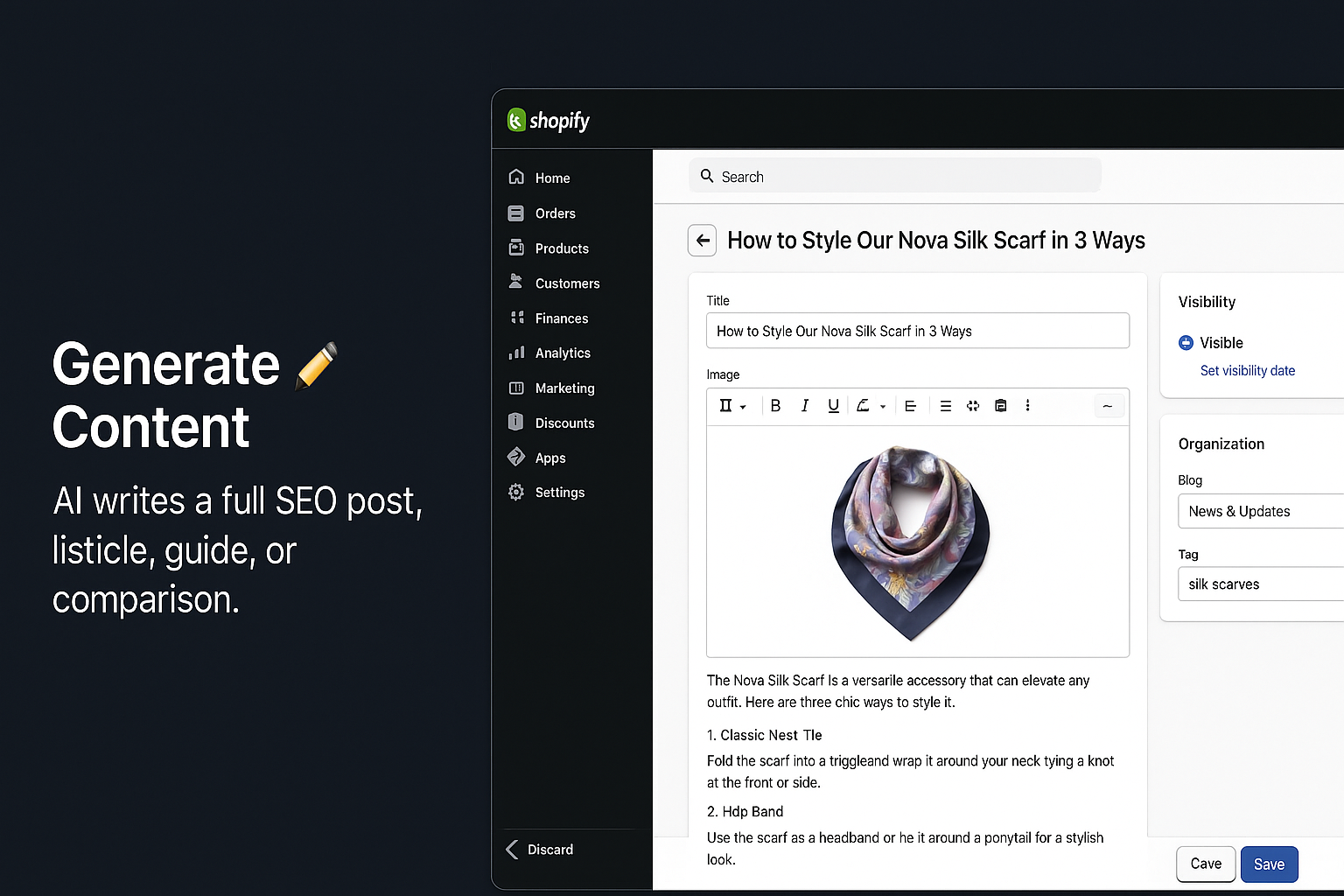Click the Shopify logo
Screen dimensions: 1344x896
click(x=549, y=121)
